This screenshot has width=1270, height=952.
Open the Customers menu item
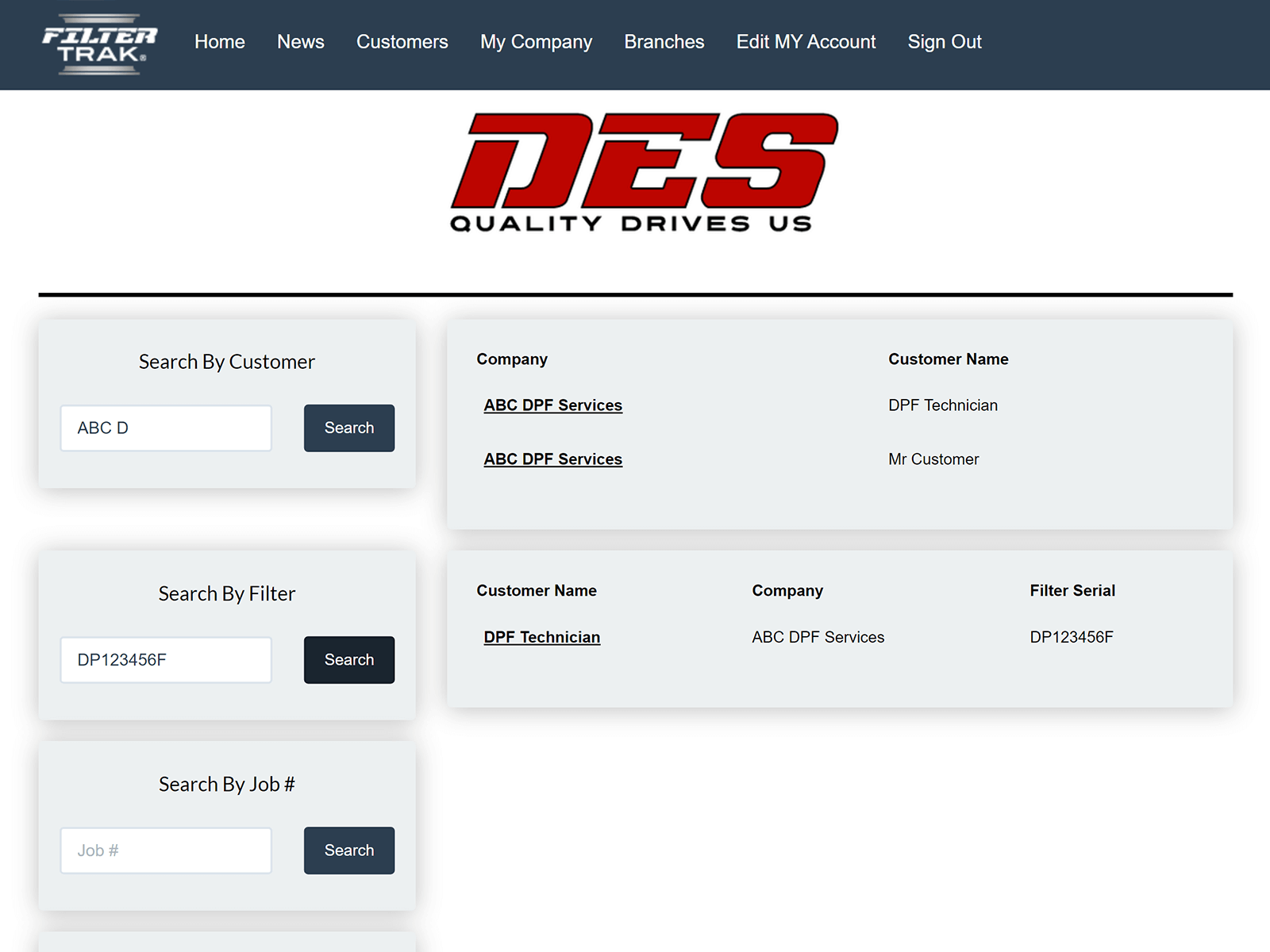(402, 42)
